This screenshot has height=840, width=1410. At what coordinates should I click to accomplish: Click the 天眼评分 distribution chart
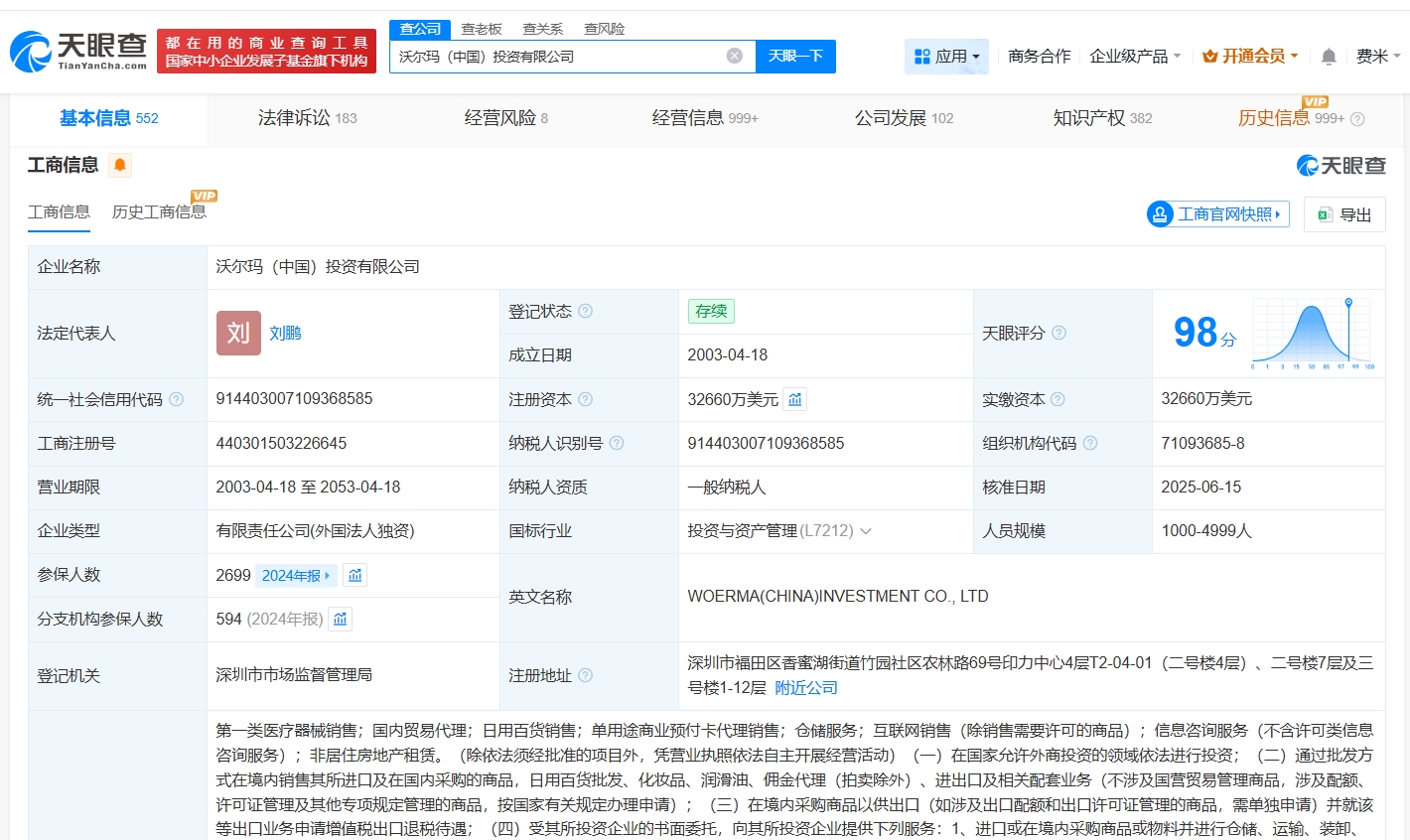point(1313,333)
